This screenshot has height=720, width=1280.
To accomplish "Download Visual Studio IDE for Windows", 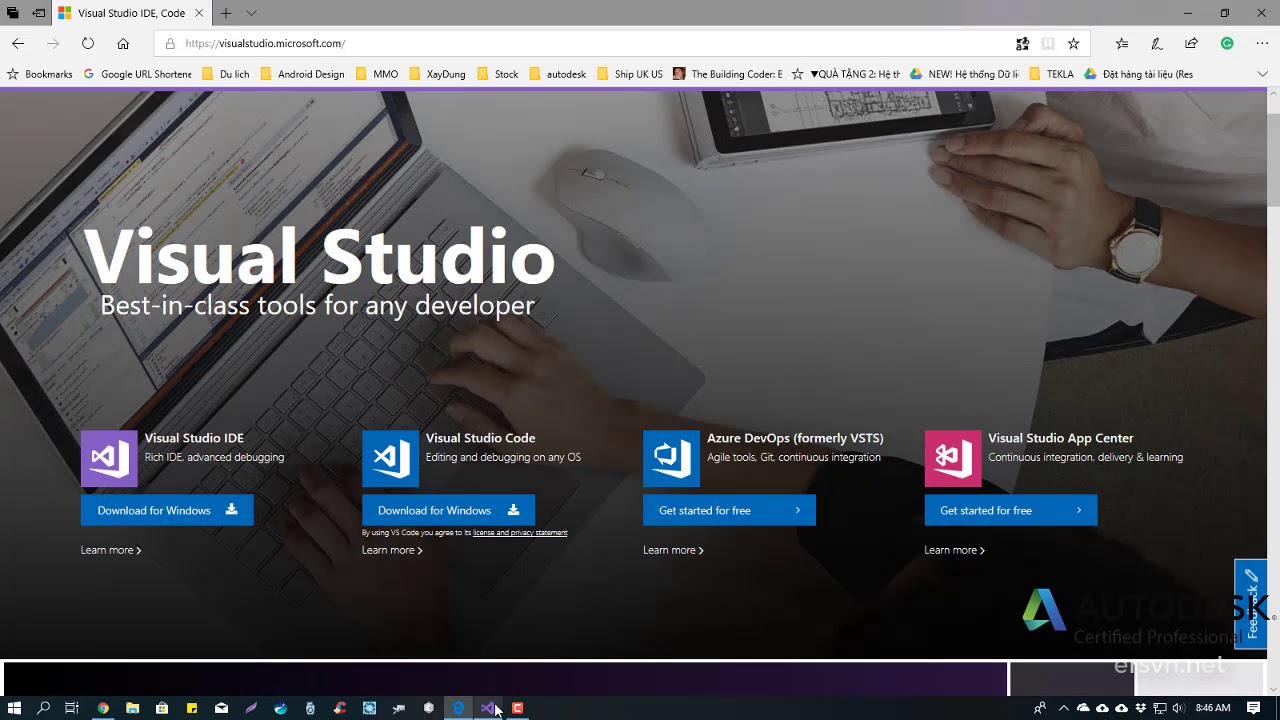I will [x=167, y=510].
